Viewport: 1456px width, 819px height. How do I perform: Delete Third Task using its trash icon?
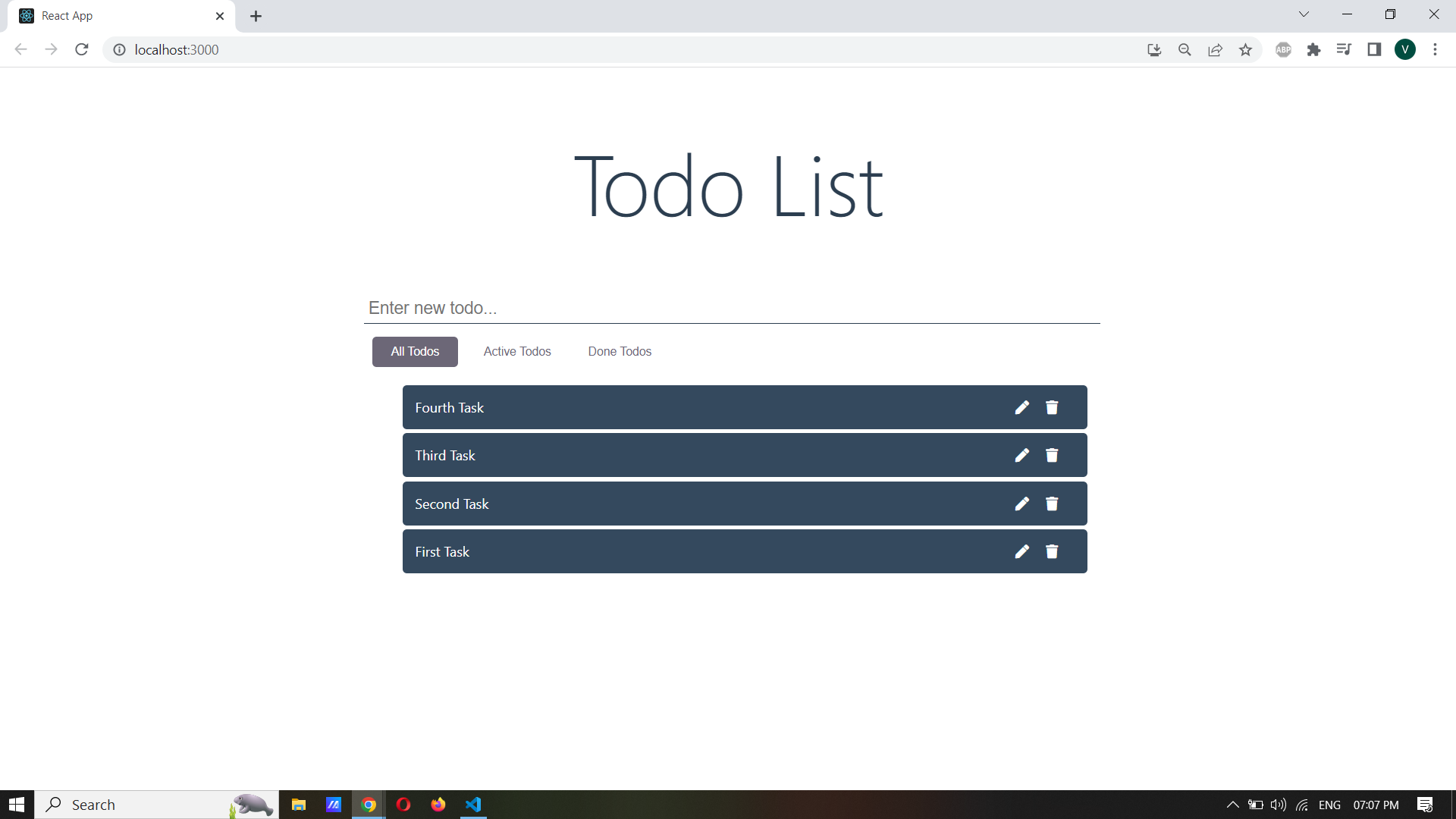pyautogui.click(x=1052, y=455)
